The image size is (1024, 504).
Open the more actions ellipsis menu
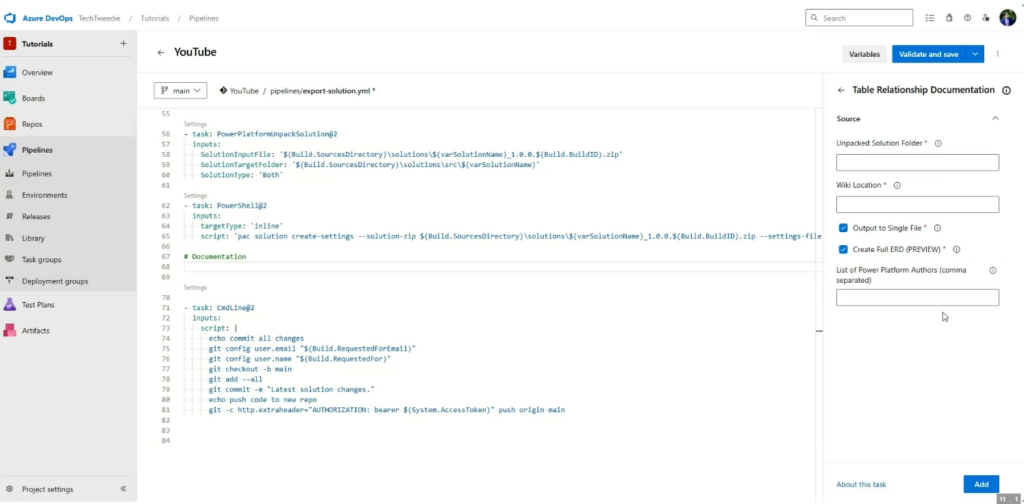click(997, 54)
